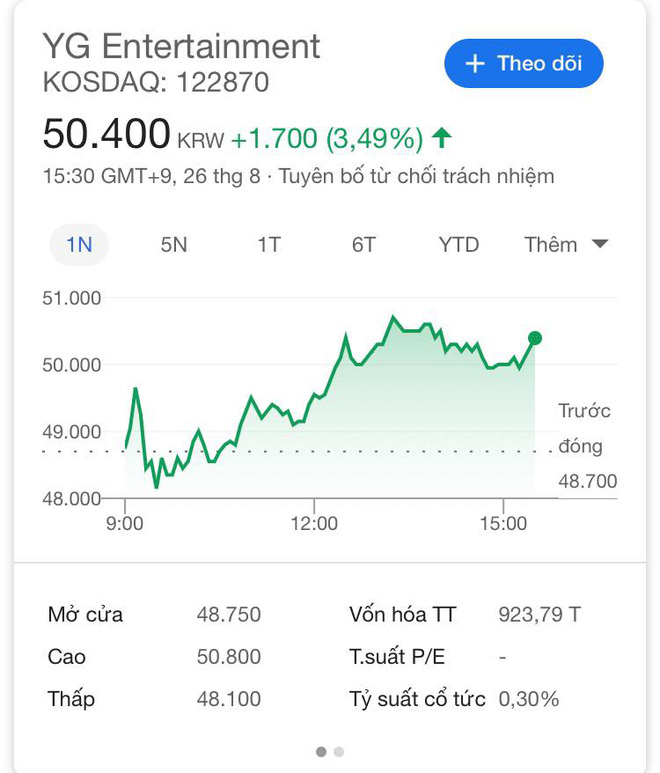This screenshot has height=773, width=660.
Task: Click the plus icon on Theo dõi button
Action: pos(475,64)
